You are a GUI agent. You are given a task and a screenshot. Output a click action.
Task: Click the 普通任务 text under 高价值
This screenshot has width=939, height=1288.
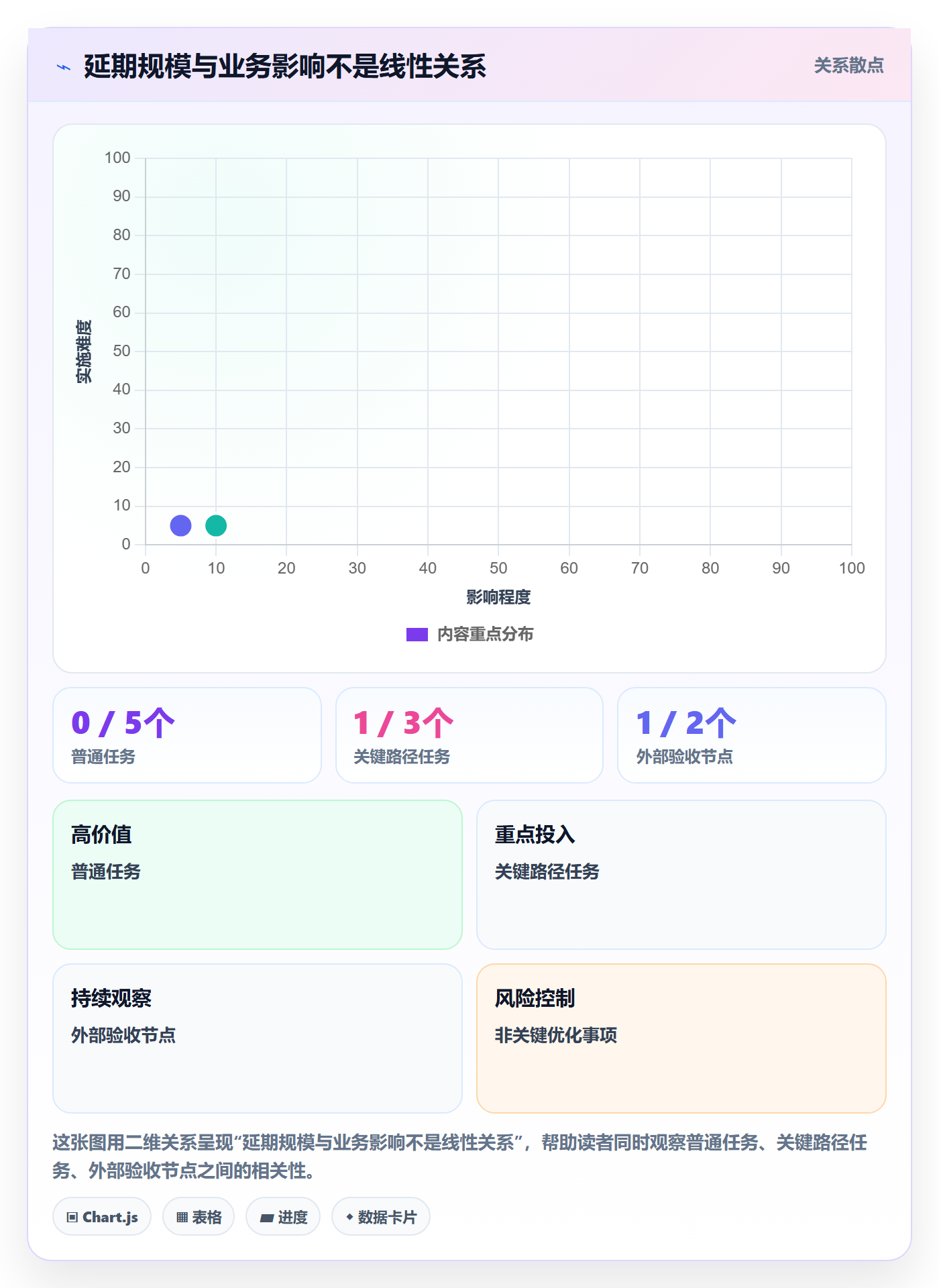coord(106,871)
